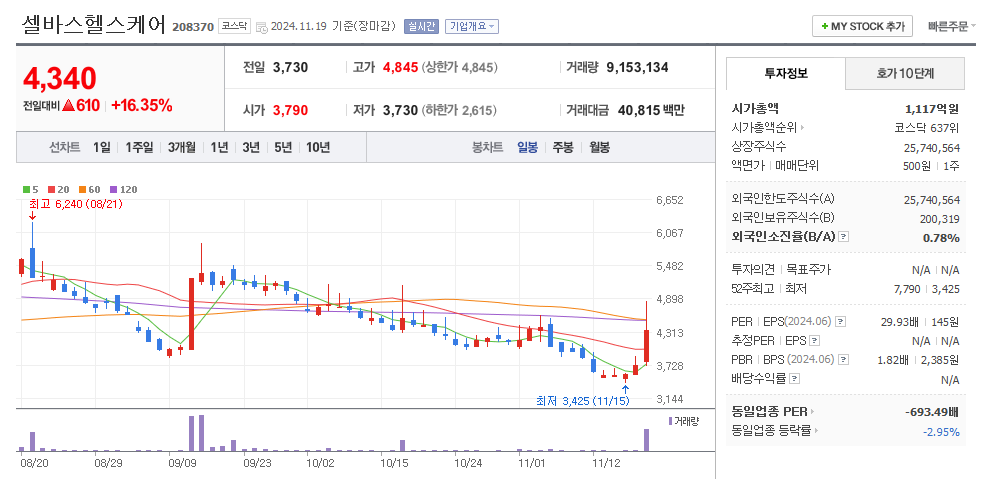This screenshot has width=993, height=479.
Task: Show 5년 line chart
Action: pyautogui.click(x=283, y=148)
